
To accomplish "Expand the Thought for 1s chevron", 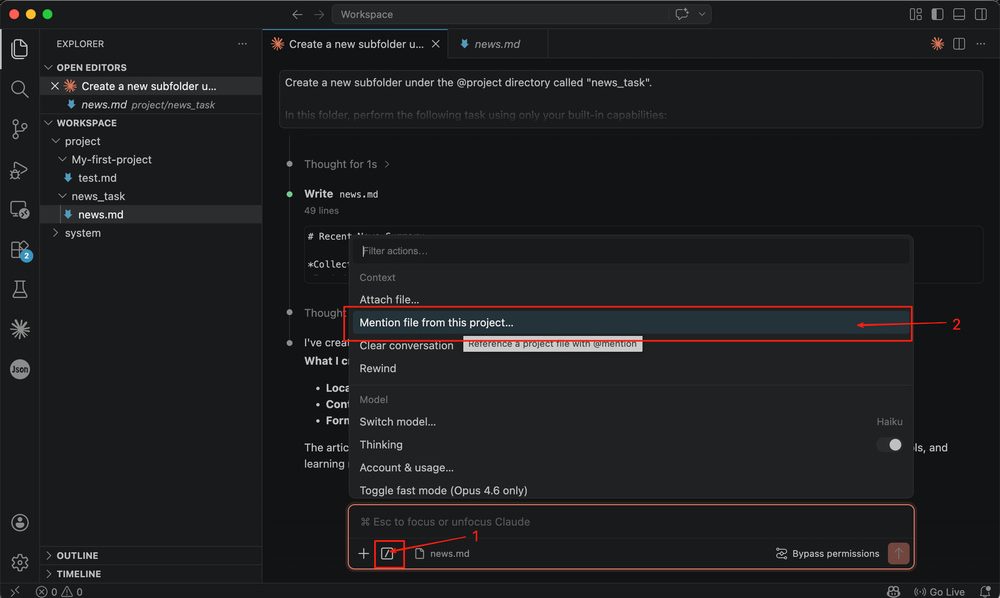I will click(387, 164).
